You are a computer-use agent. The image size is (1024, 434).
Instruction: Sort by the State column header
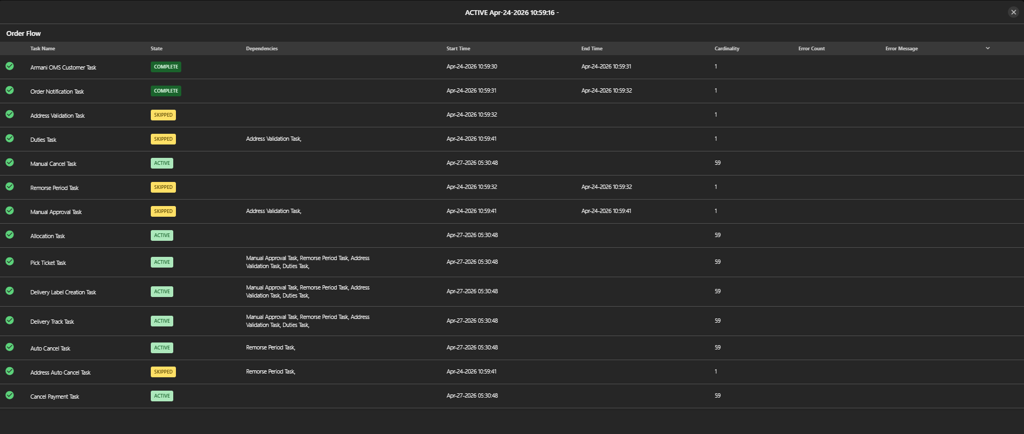[x=157, y=49]
